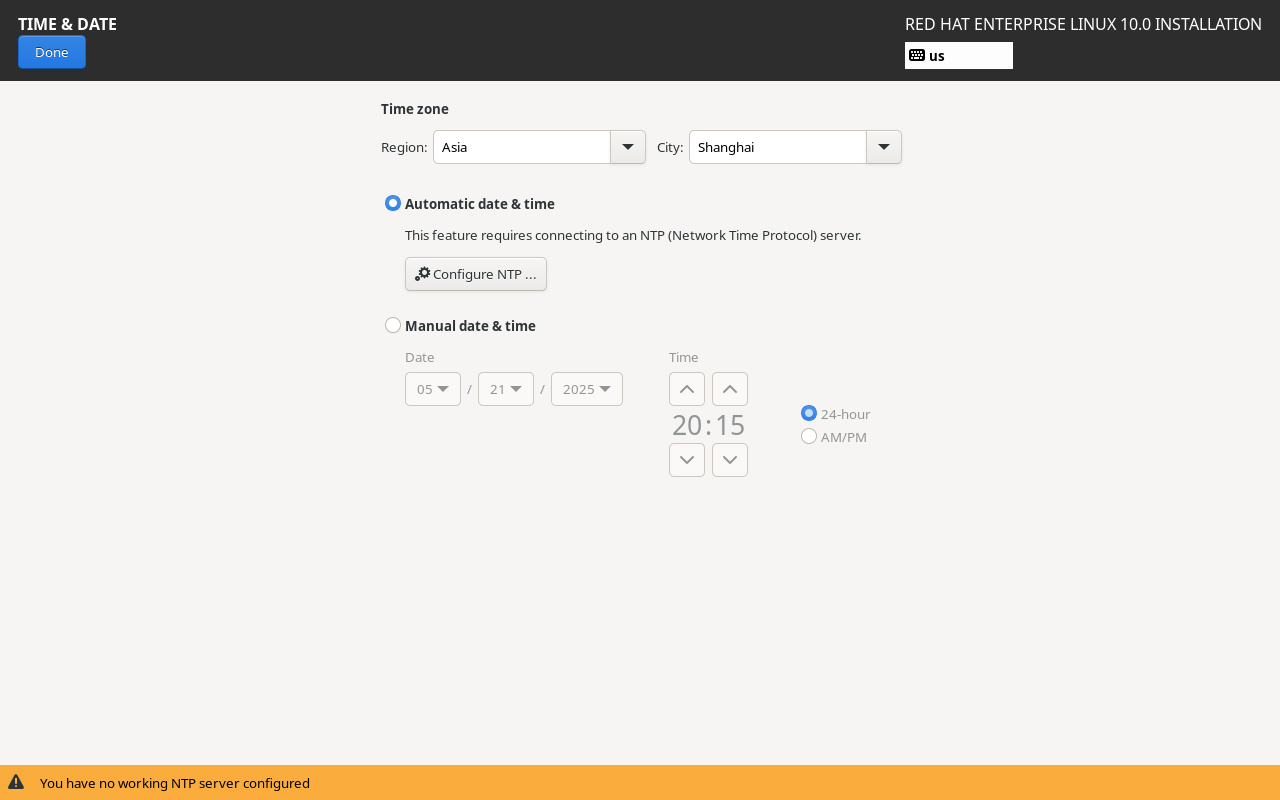Screen dimensions: 1280x800
Task: Click the Region field showing Asia
Action: click(x=522, y=147)
